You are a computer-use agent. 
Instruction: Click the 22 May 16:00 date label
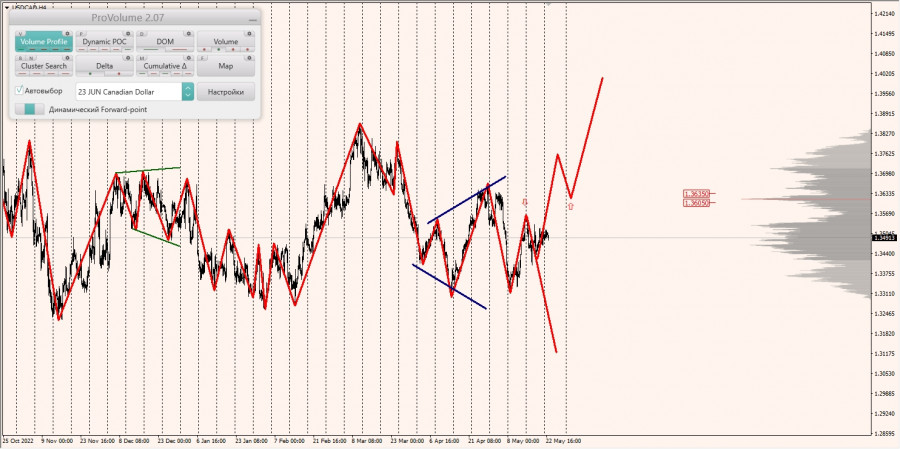click(x=564, y=440)
